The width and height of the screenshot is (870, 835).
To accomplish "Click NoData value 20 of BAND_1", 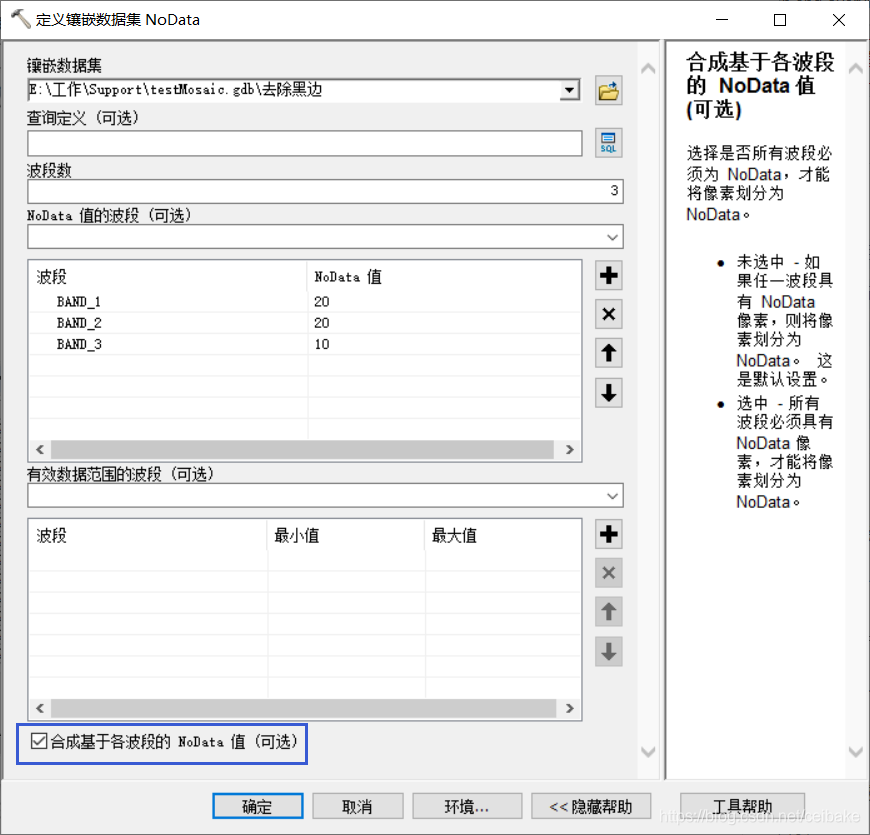I will (x=322, y=302).
